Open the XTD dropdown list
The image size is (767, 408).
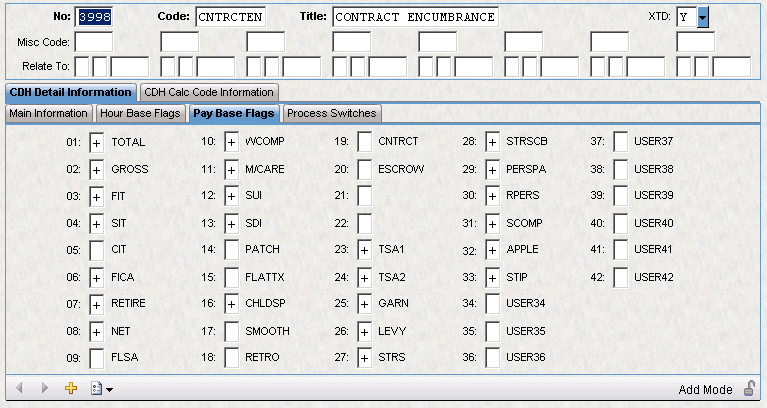coord(702,17)
